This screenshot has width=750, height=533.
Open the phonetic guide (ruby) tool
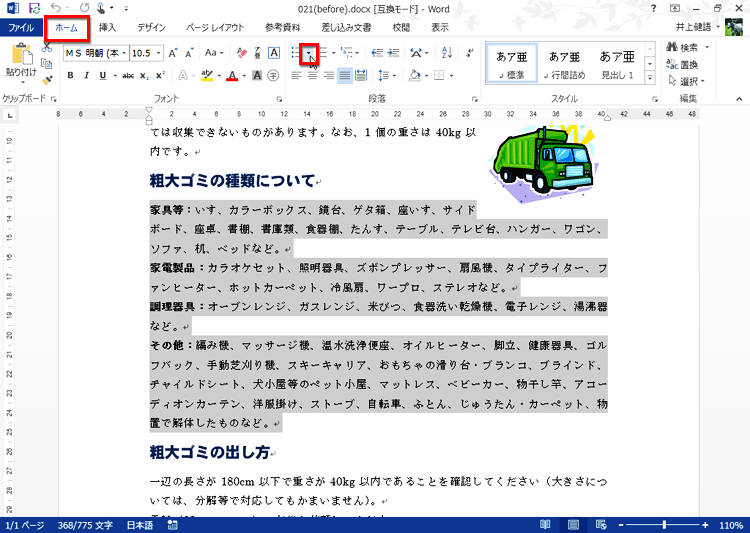click(x=258, y=53)
